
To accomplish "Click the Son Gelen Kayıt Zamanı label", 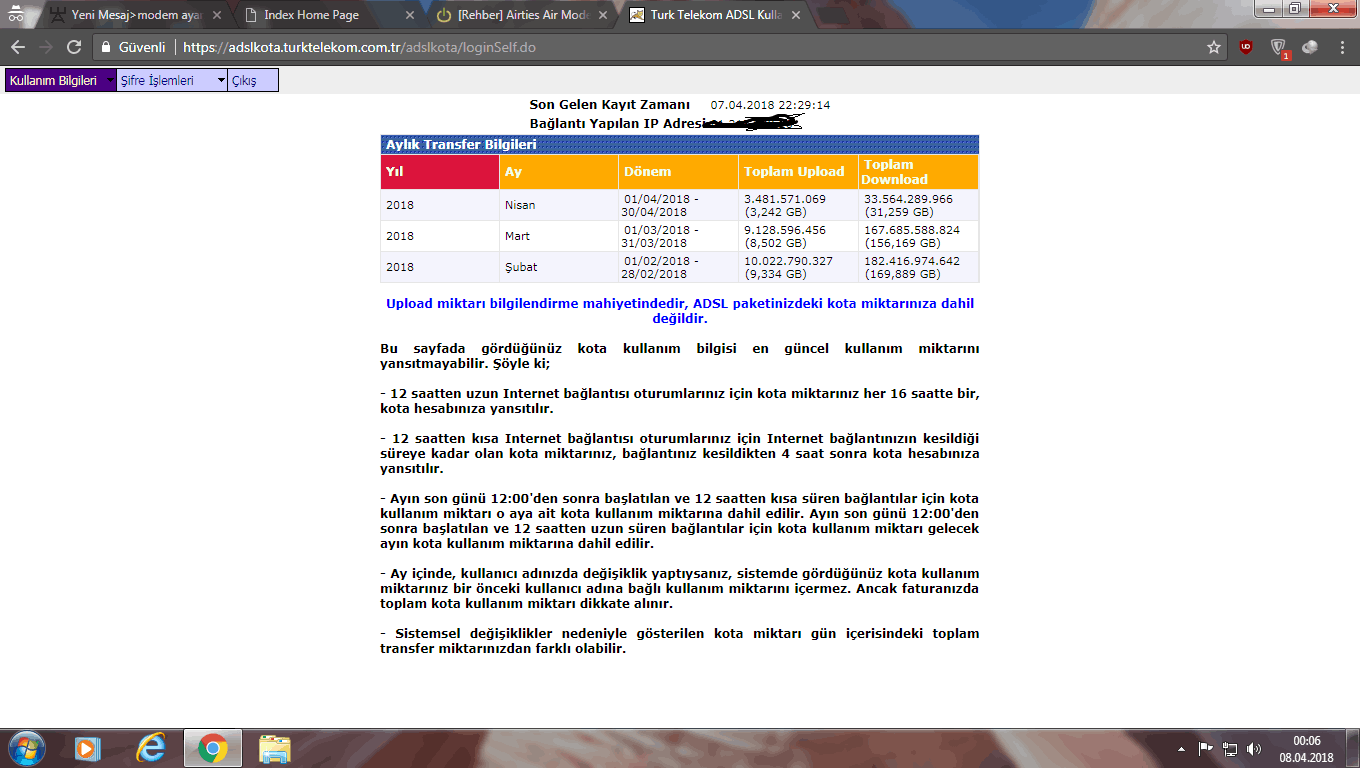I will [x=610, y=105].
